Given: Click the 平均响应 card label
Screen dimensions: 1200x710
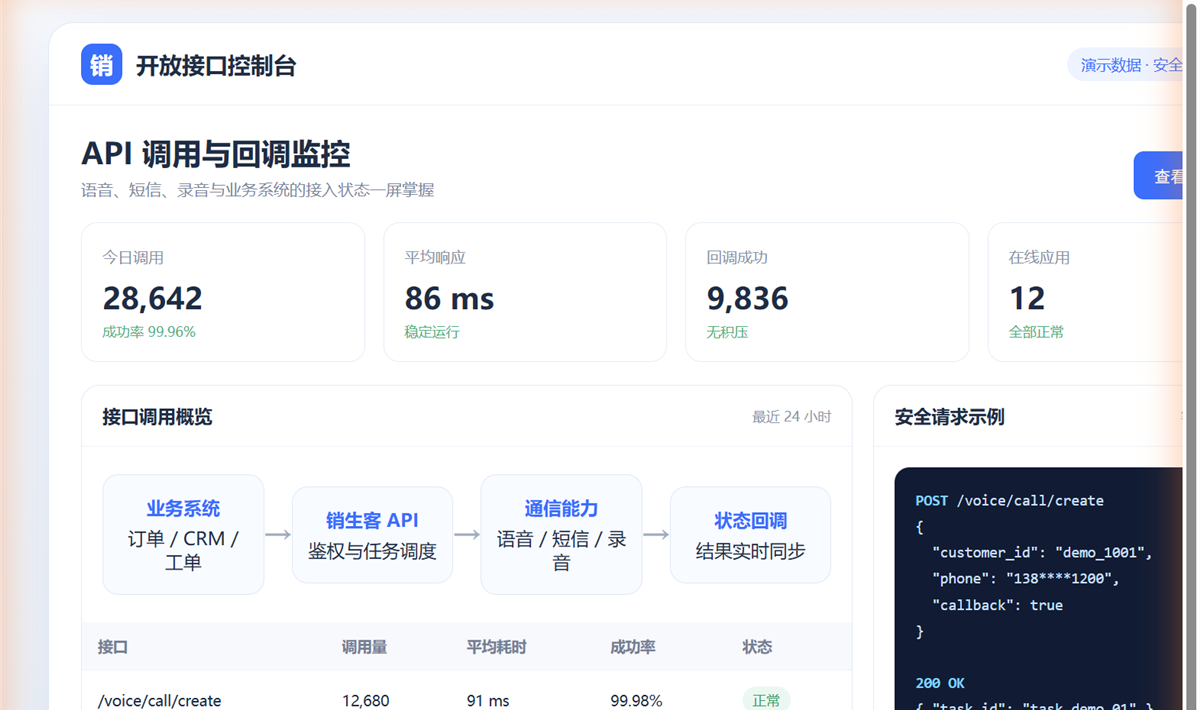Looking at the screenshot, I should [x=435, y=257].
